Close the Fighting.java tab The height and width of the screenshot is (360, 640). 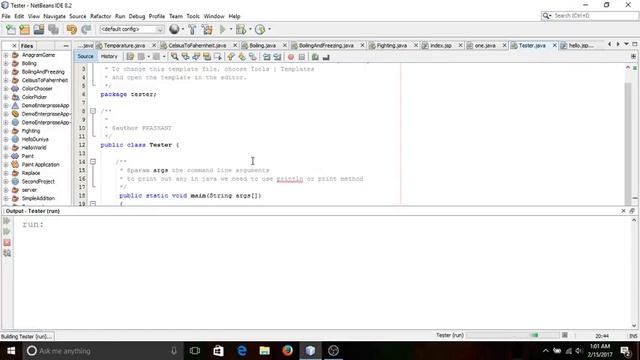[416, 45]
